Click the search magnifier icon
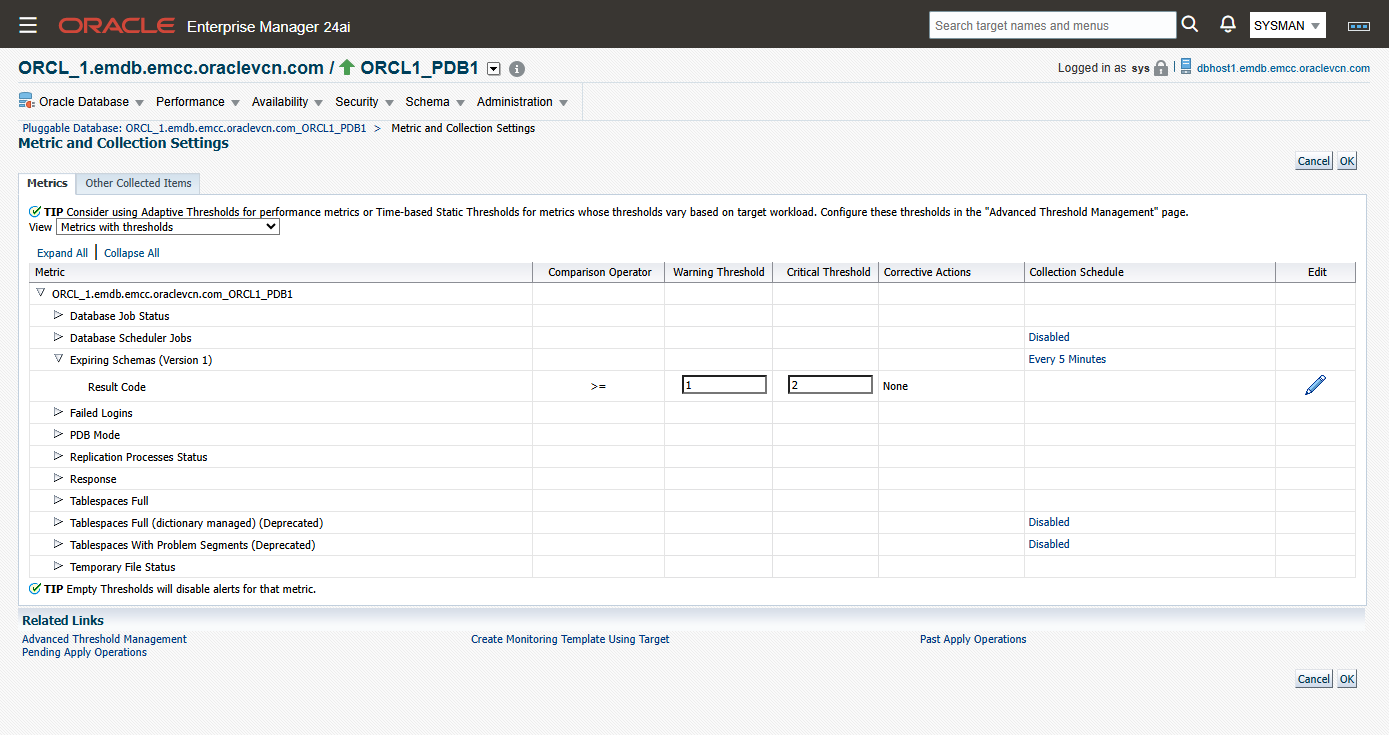Screen dimensions: 1389x735 pos(1190,24)
